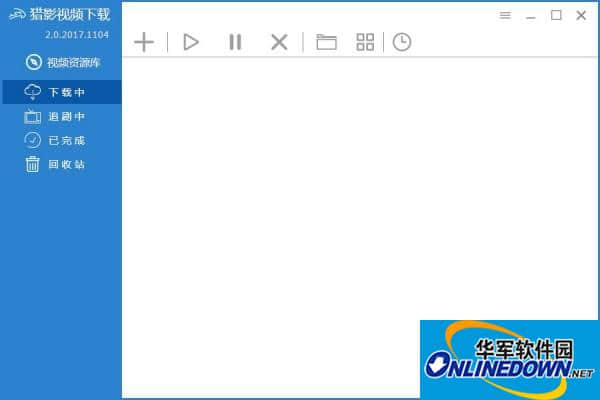Minimize the application window
This screenshot has height=400, width=600.
pyautogui.click(x=531, y=16)
